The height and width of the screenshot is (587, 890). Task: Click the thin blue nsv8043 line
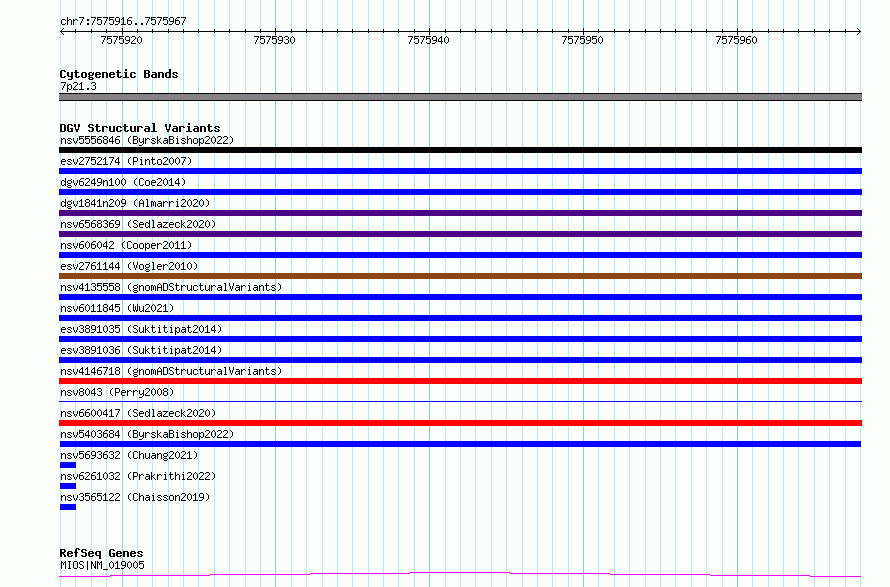point(460,401)
